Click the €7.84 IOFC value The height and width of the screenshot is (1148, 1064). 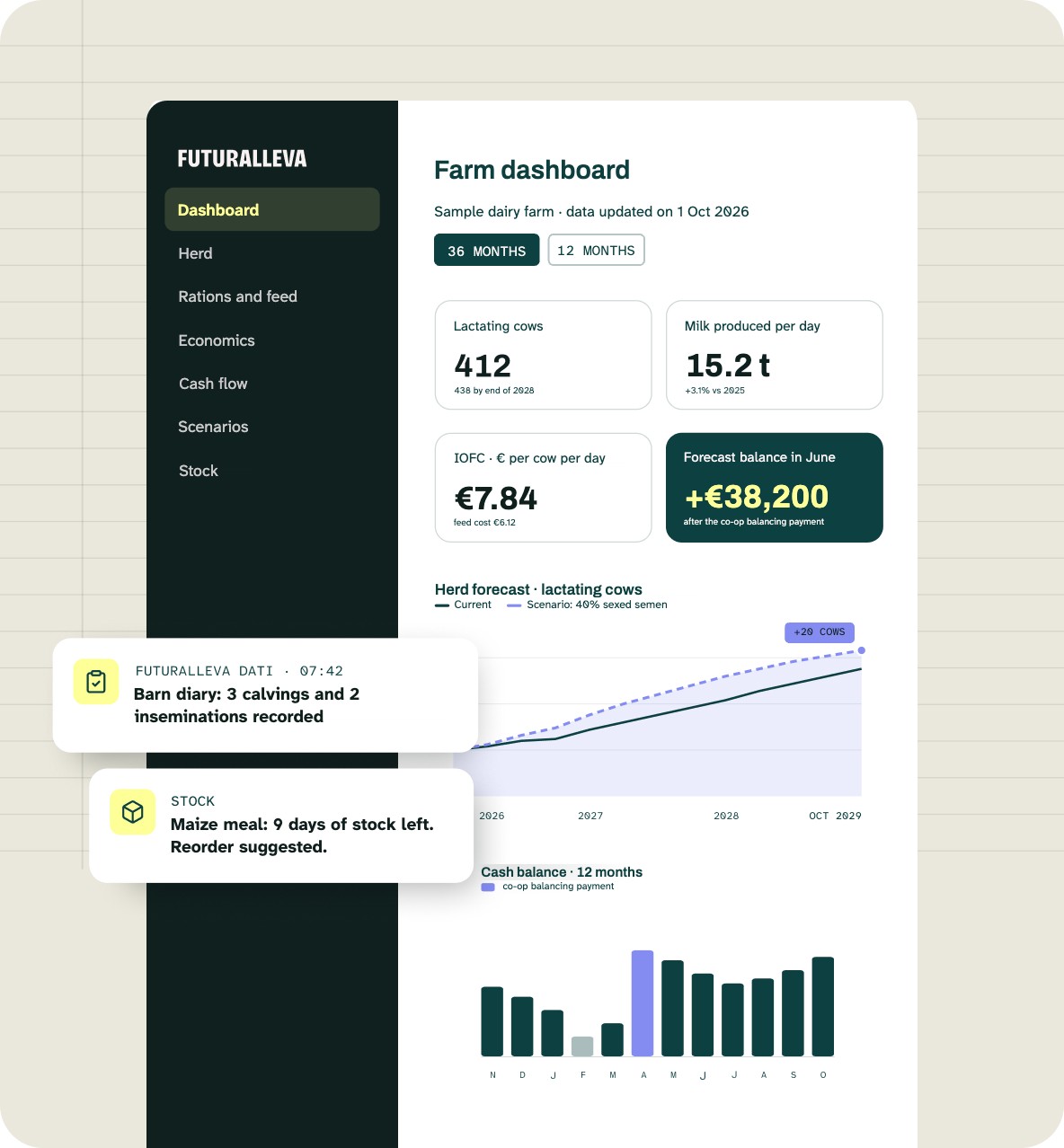(x=496, y=499)
